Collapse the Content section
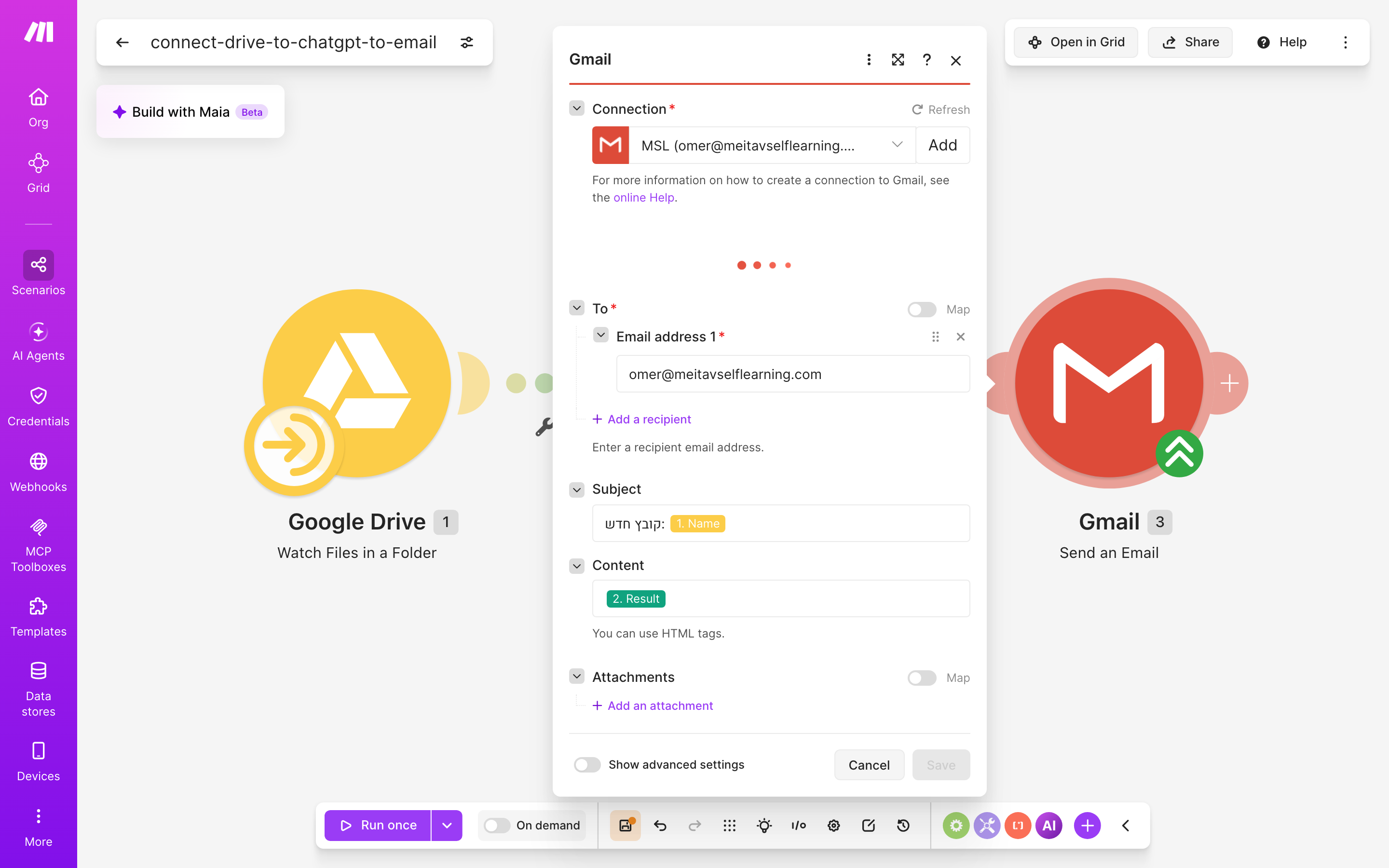Screen dimensions: 1389x868 pyautogui.click(x=577, y=566)
